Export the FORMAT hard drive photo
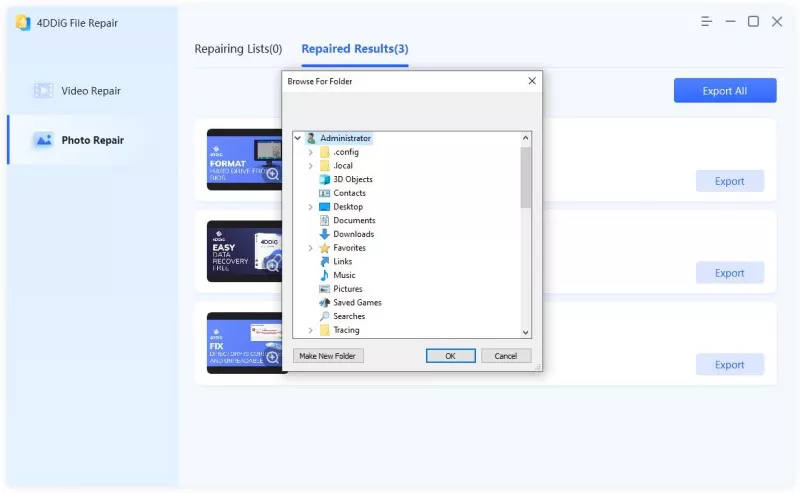The image size is (800, 493). 730,181
